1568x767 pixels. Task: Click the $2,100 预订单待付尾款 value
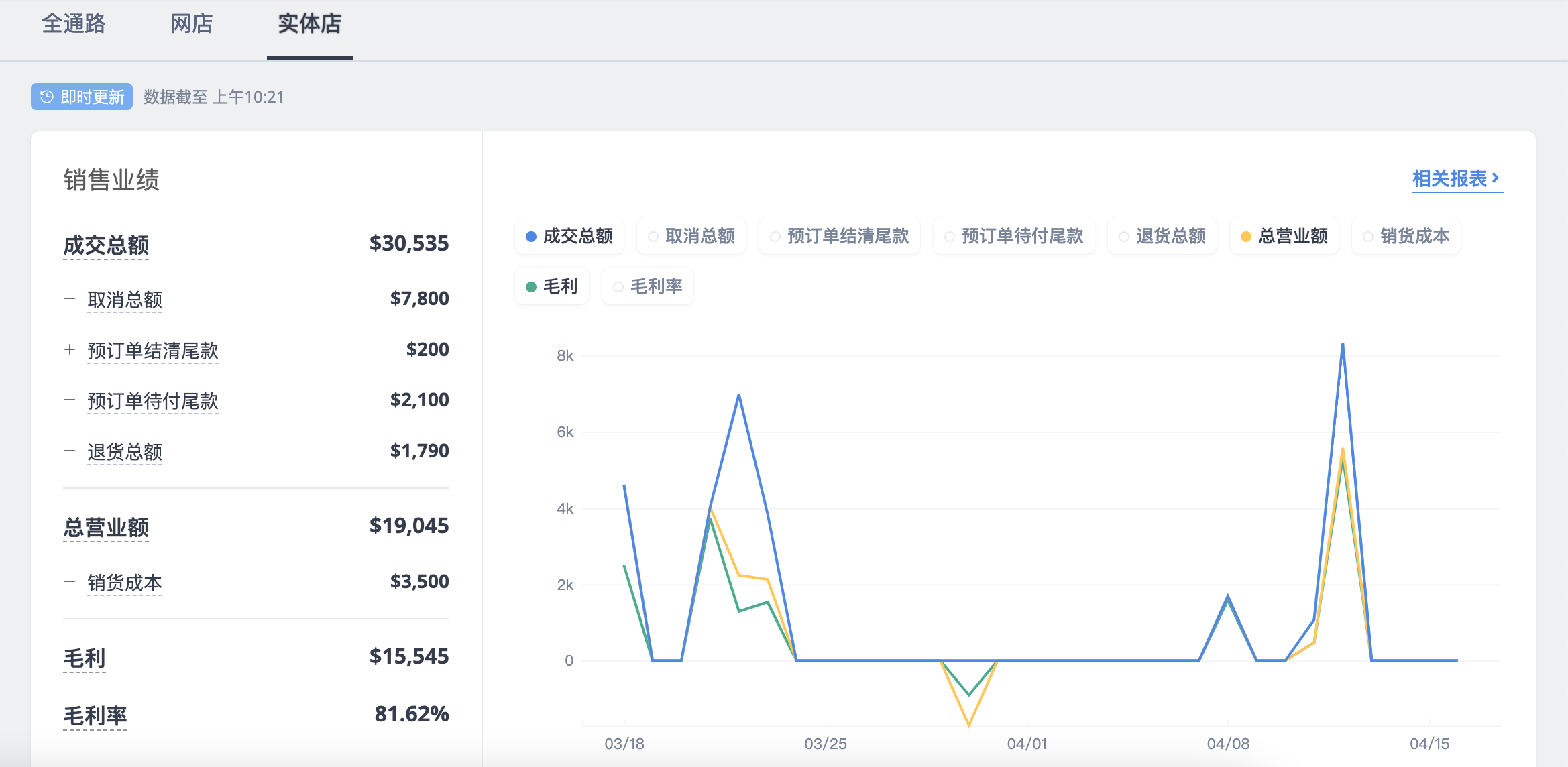click(420, 400)
